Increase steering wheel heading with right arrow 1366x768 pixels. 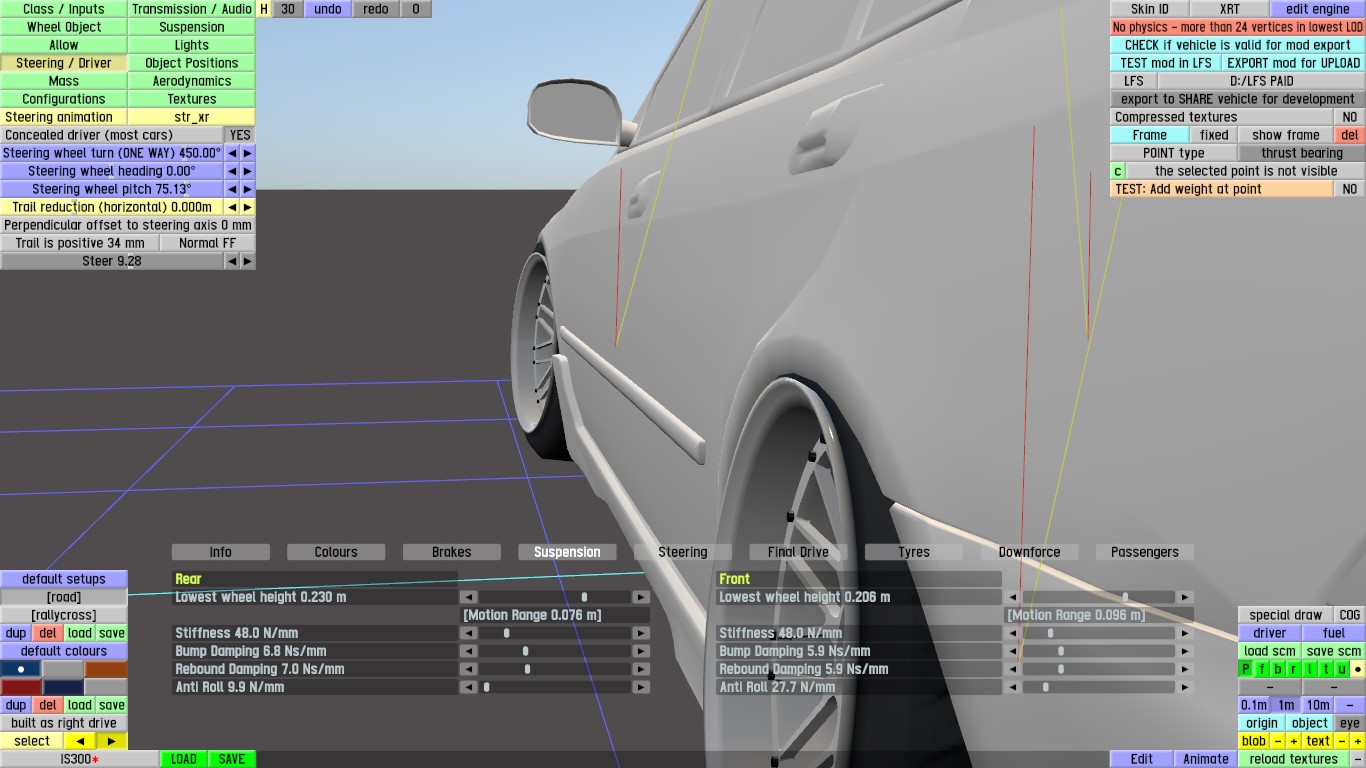coord(248,171)
